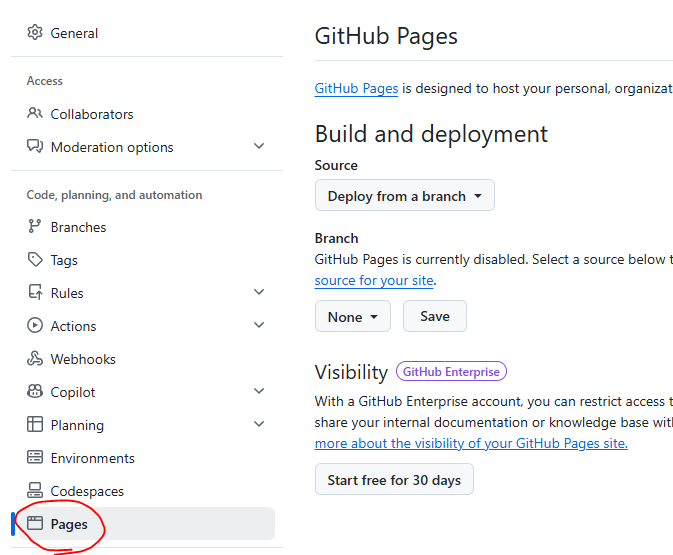Click the Pages browser-window icon

tap(35, 523)
